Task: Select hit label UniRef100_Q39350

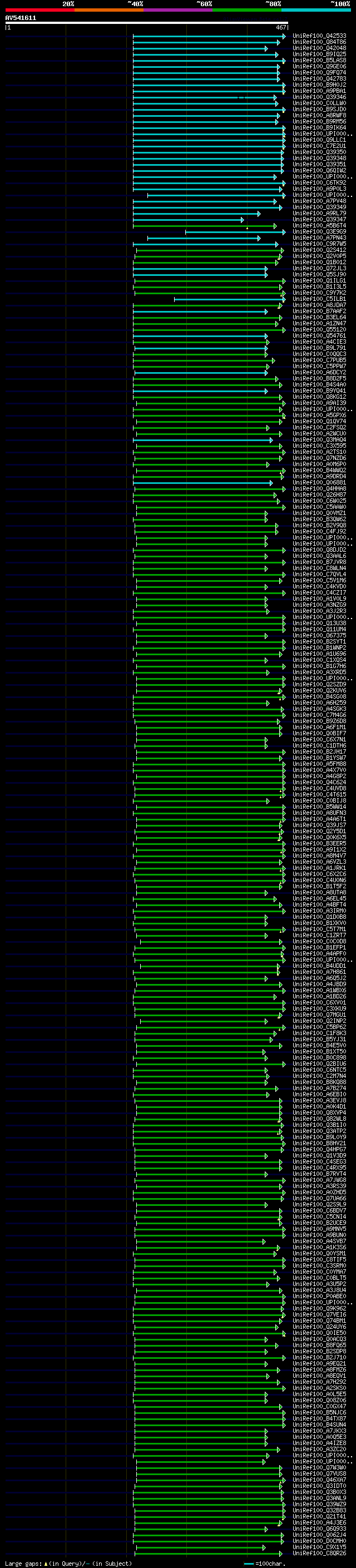Action: 319,152
